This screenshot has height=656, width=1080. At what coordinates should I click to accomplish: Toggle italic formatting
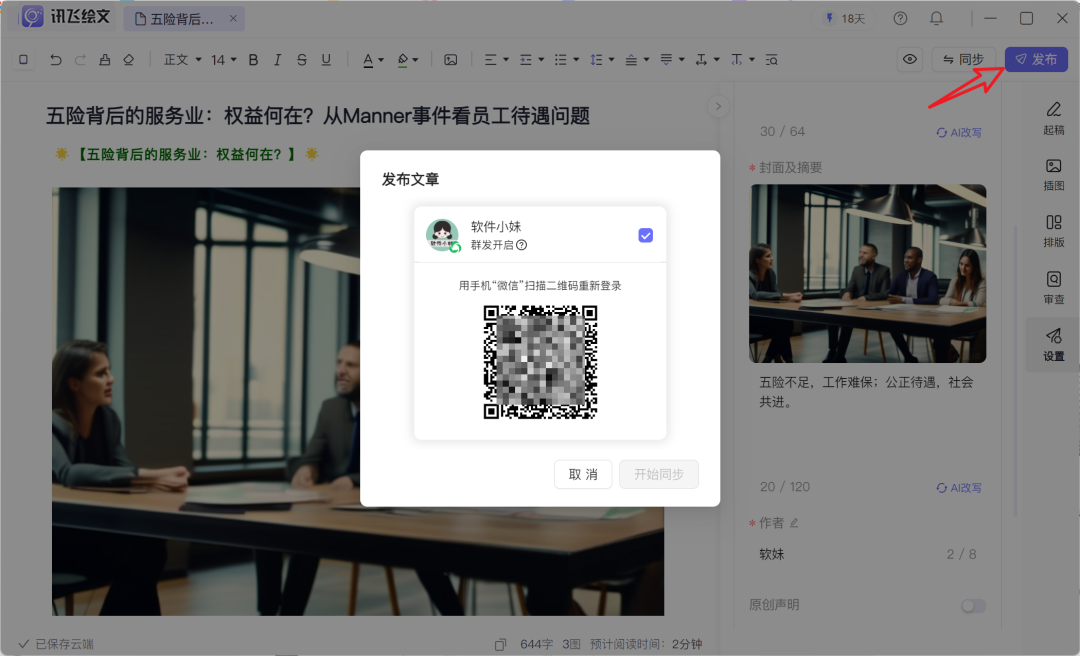tap(278, 60)
